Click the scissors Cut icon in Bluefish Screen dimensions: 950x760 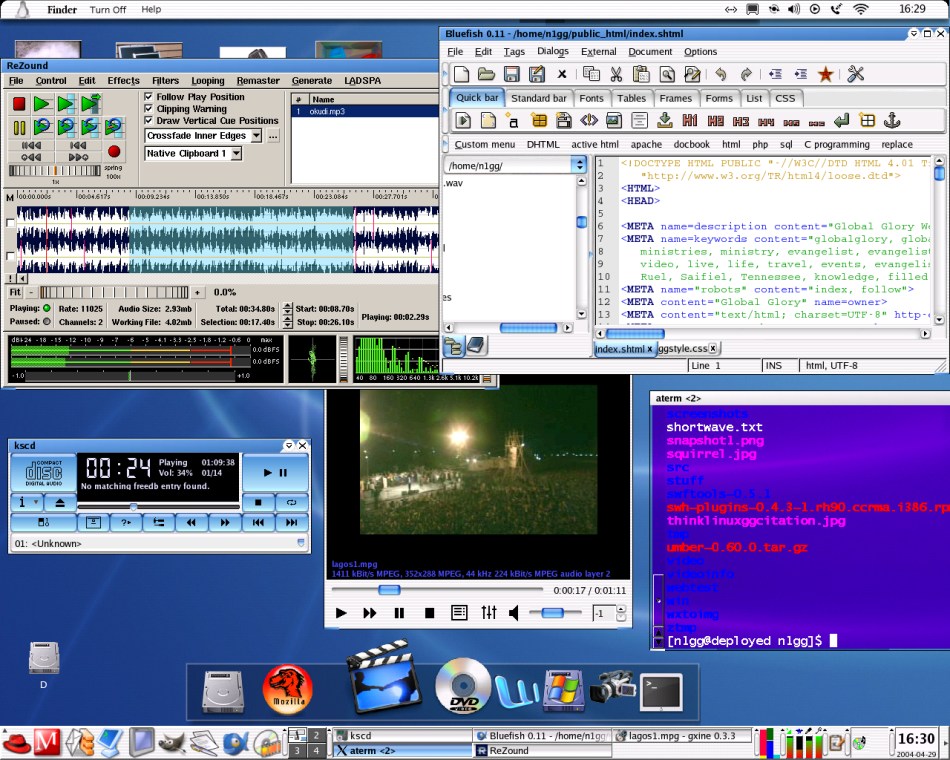tap(615, 74)
